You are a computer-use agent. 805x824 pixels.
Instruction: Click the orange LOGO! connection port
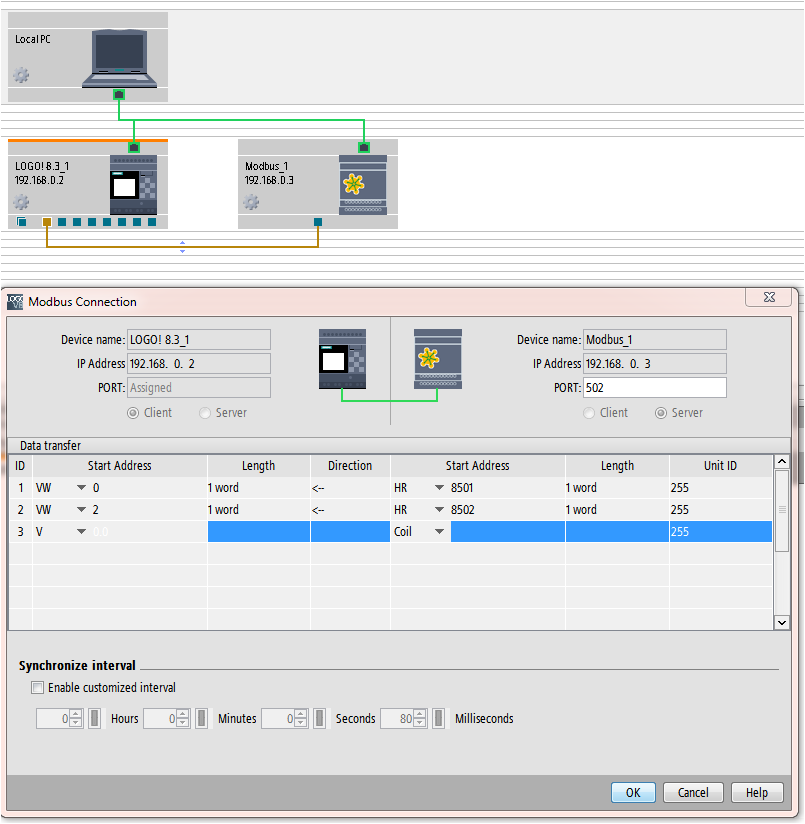coord(46,222)
